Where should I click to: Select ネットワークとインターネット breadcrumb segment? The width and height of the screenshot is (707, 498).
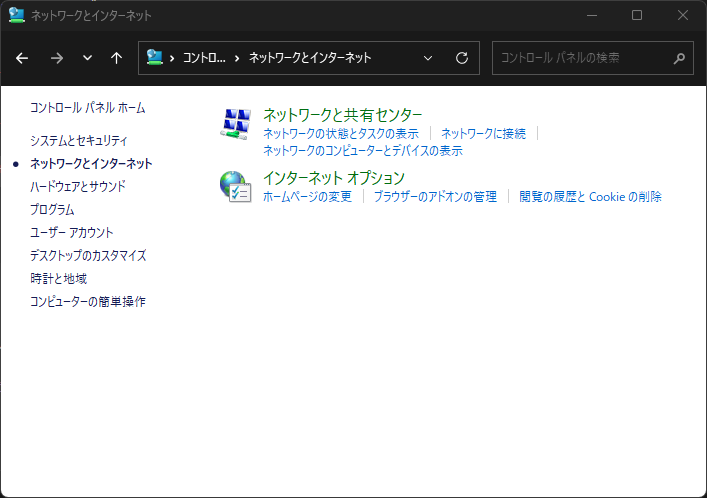(x=310, y=58)
